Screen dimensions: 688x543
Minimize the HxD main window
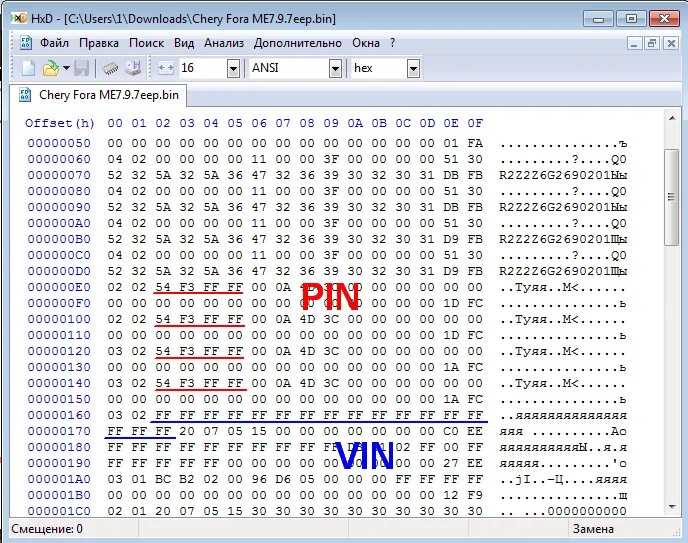click(598, 19)
